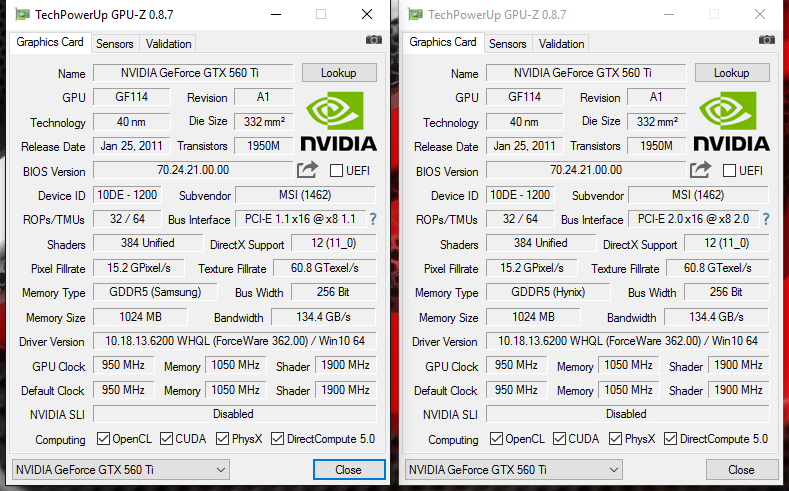Toggle CUDA checkbox in left window
Viewport: 789px width, 491px height.
click(167, 439)
